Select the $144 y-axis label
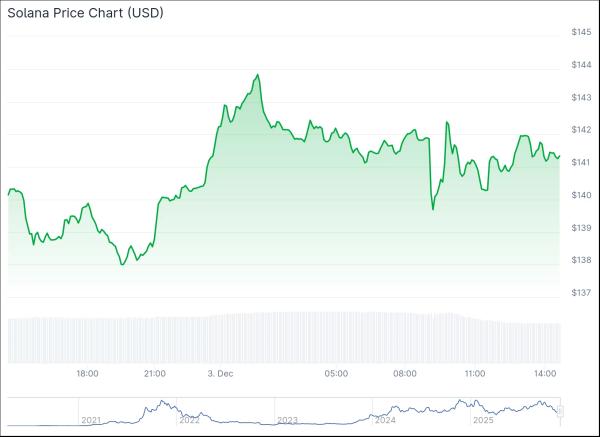Screen dimensions: 600x437 tap(581, 65)
